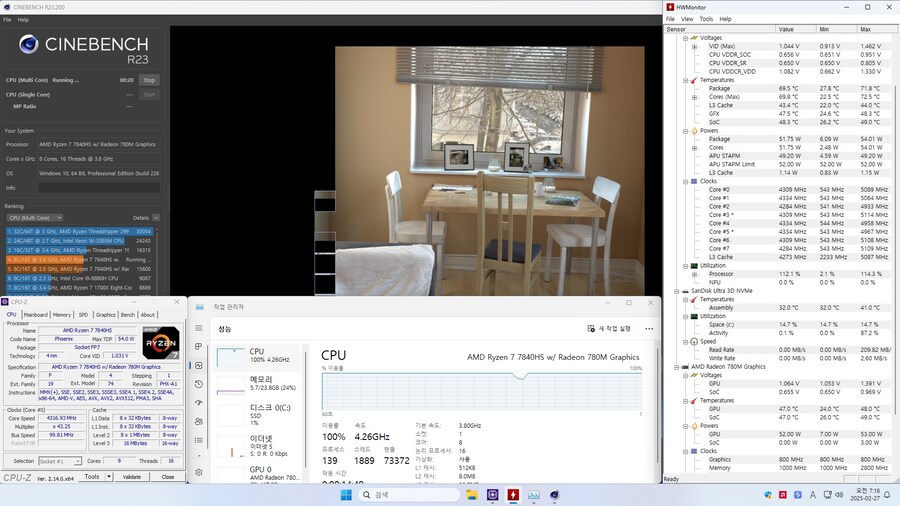Switch to Memory tab in CPU-Z

tap(62, 315)
